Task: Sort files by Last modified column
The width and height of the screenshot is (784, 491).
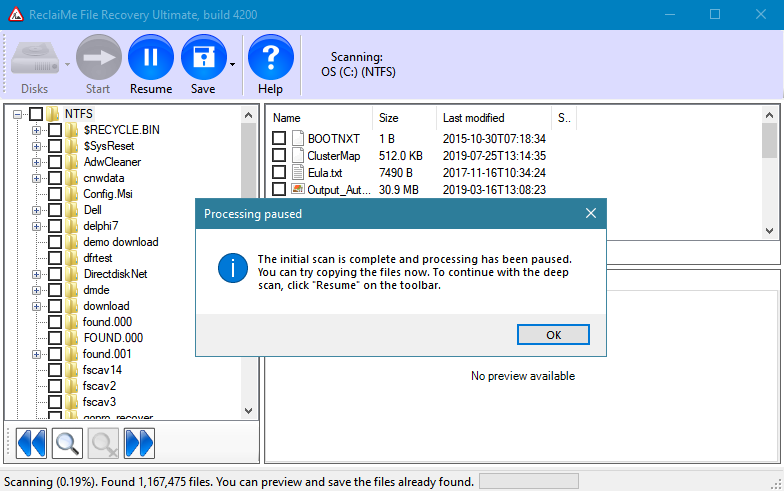Action: (x=473, y=118)
